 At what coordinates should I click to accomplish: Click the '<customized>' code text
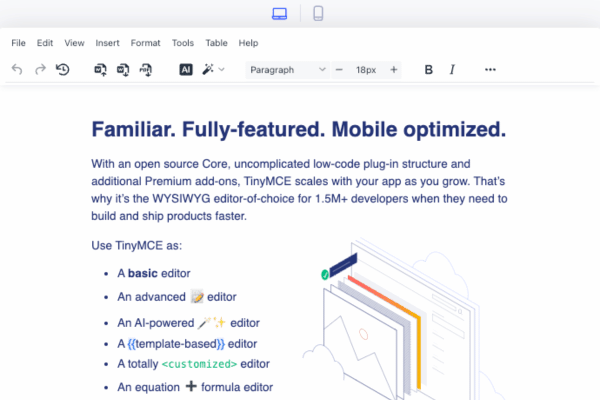coord(199,364)
